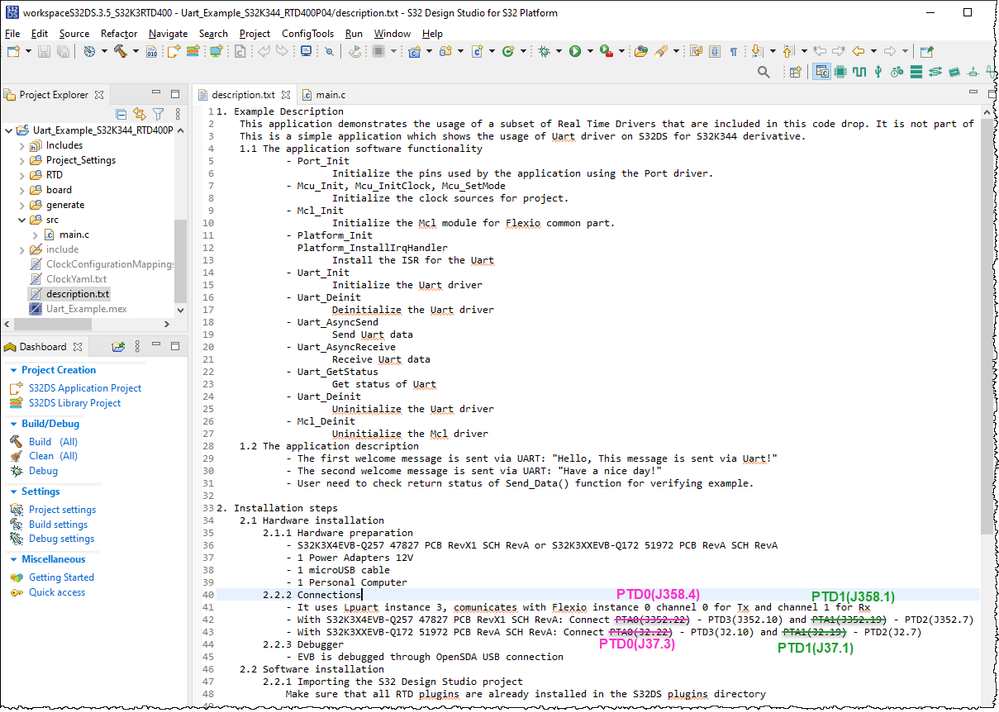Click the Debug settings link
This screenshot has height=712, width=999.
point(61,539)
